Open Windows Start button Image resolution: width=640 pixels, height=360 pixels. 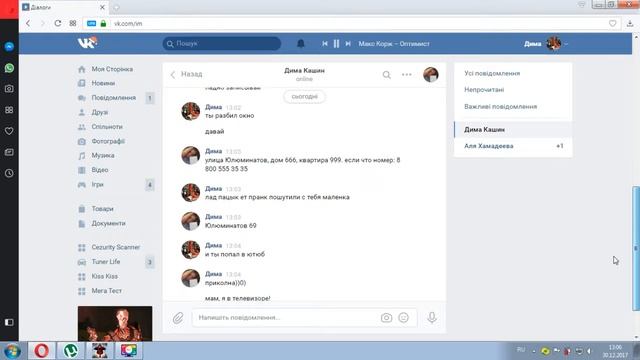point(12,351)
